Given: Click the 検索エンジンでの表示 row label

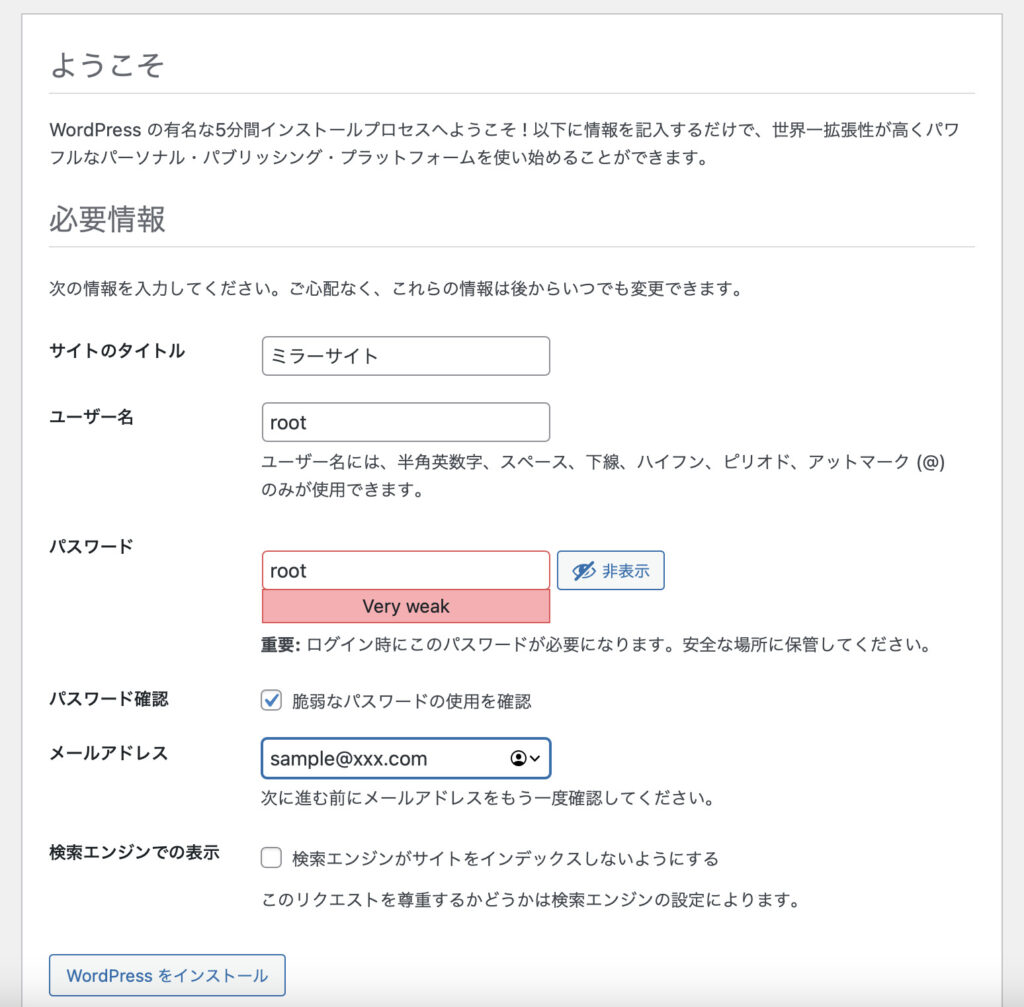Looking at the screenshot, I should tap(134, 853).
